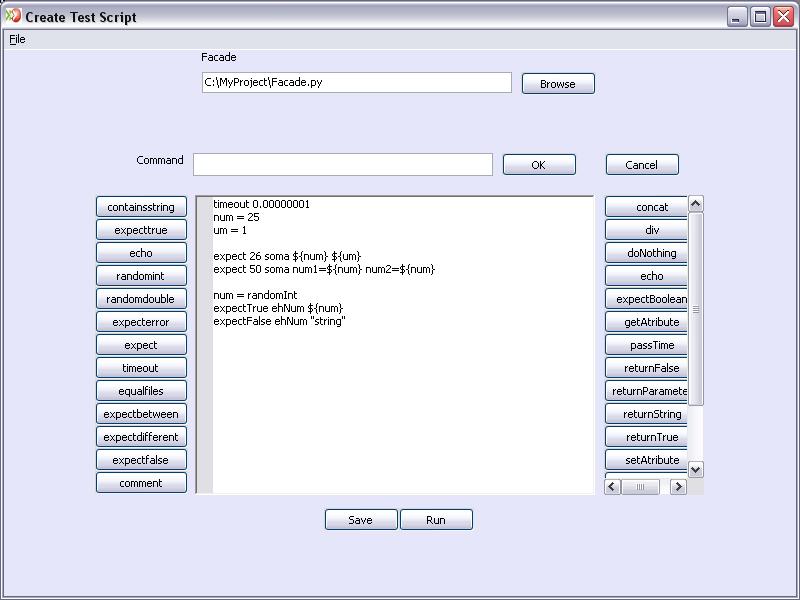Click the Command text input field
Screen dimensions: 800x600
pos(342,165)
